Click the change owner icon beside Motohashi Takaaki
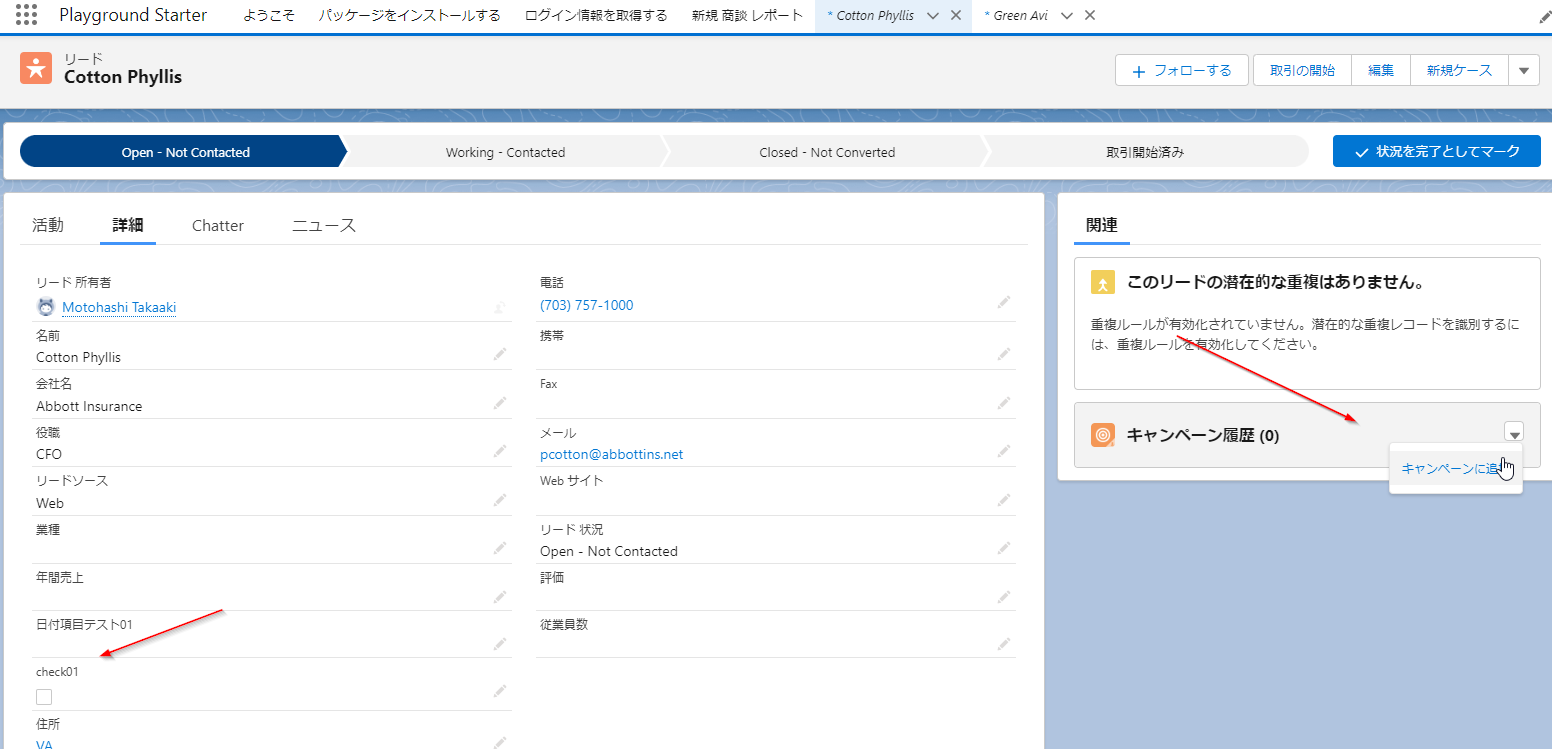 499,308
